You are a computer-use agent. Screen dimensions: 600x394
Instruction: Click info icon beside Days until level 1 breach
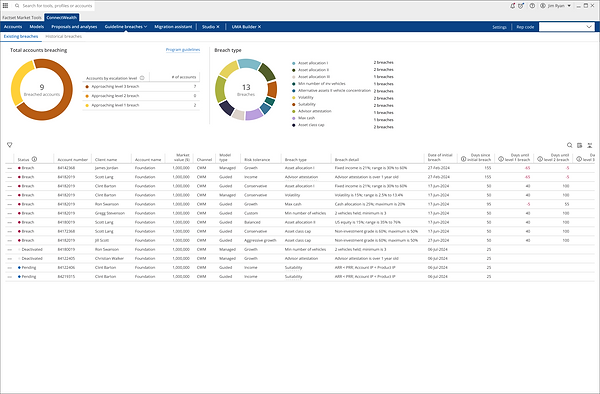(501, 159)
